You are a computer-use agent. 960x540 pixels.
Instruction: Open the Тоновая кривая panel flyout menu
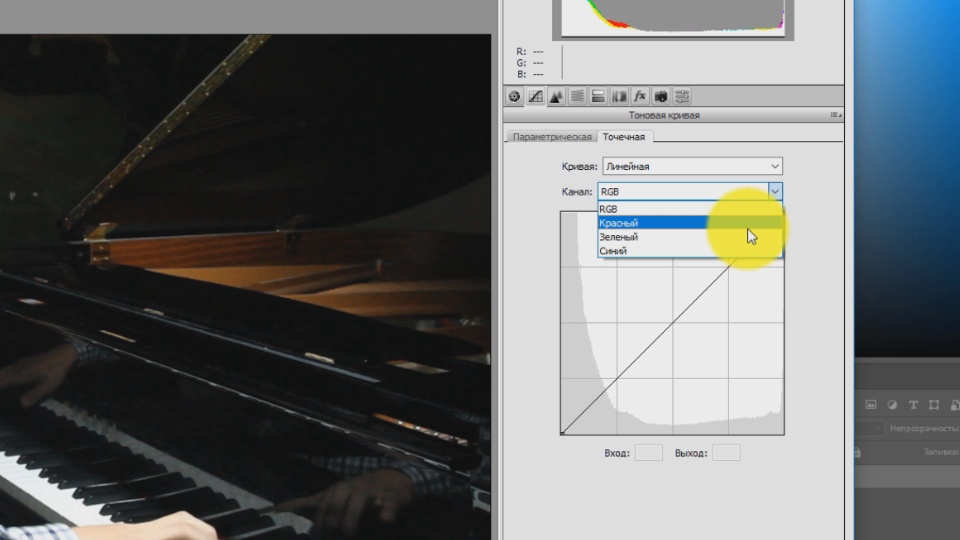(836, 114)
